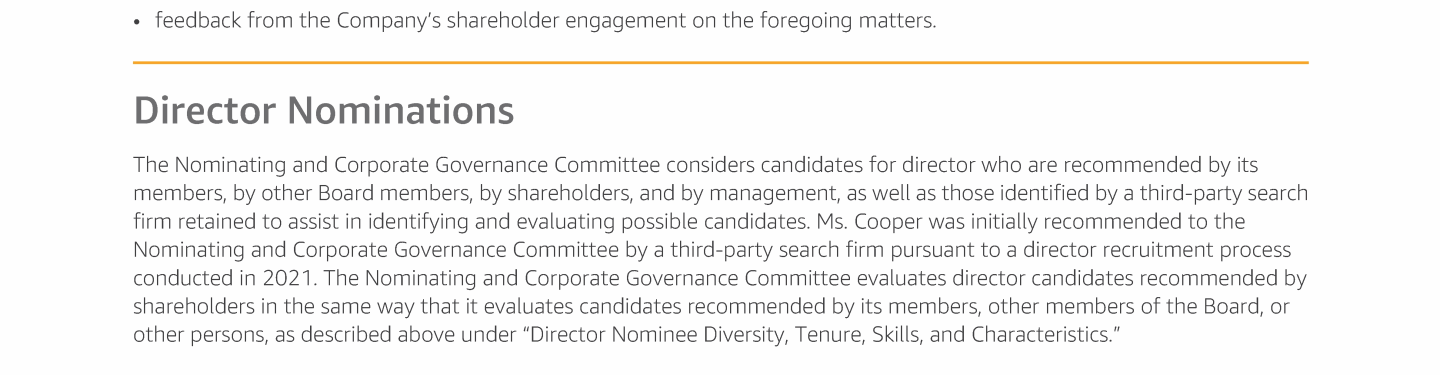Click the phrase 'evaluates director candidates'
This screenshot has height=375, width=1440.
[x=992, y=277]
